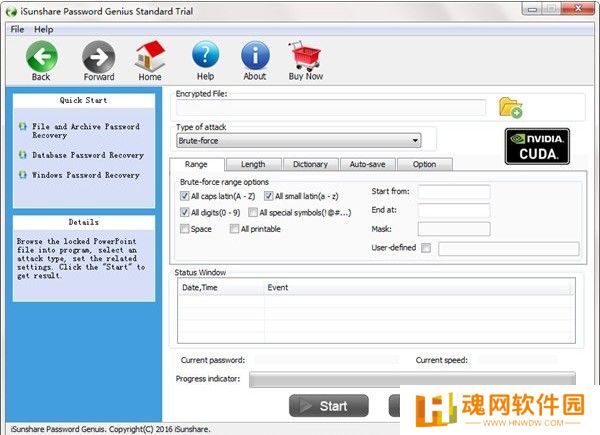This screenshot has width=600, height=435.
Task: Click icon beside Windows Password Recovery
Action: [x=23, y=174]
